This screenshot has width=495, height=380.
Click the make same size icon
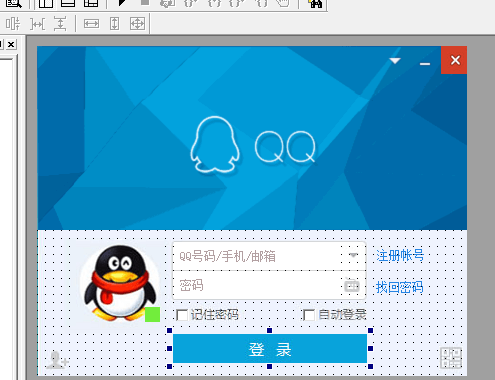pyautogui.click(x=137, y=24)
